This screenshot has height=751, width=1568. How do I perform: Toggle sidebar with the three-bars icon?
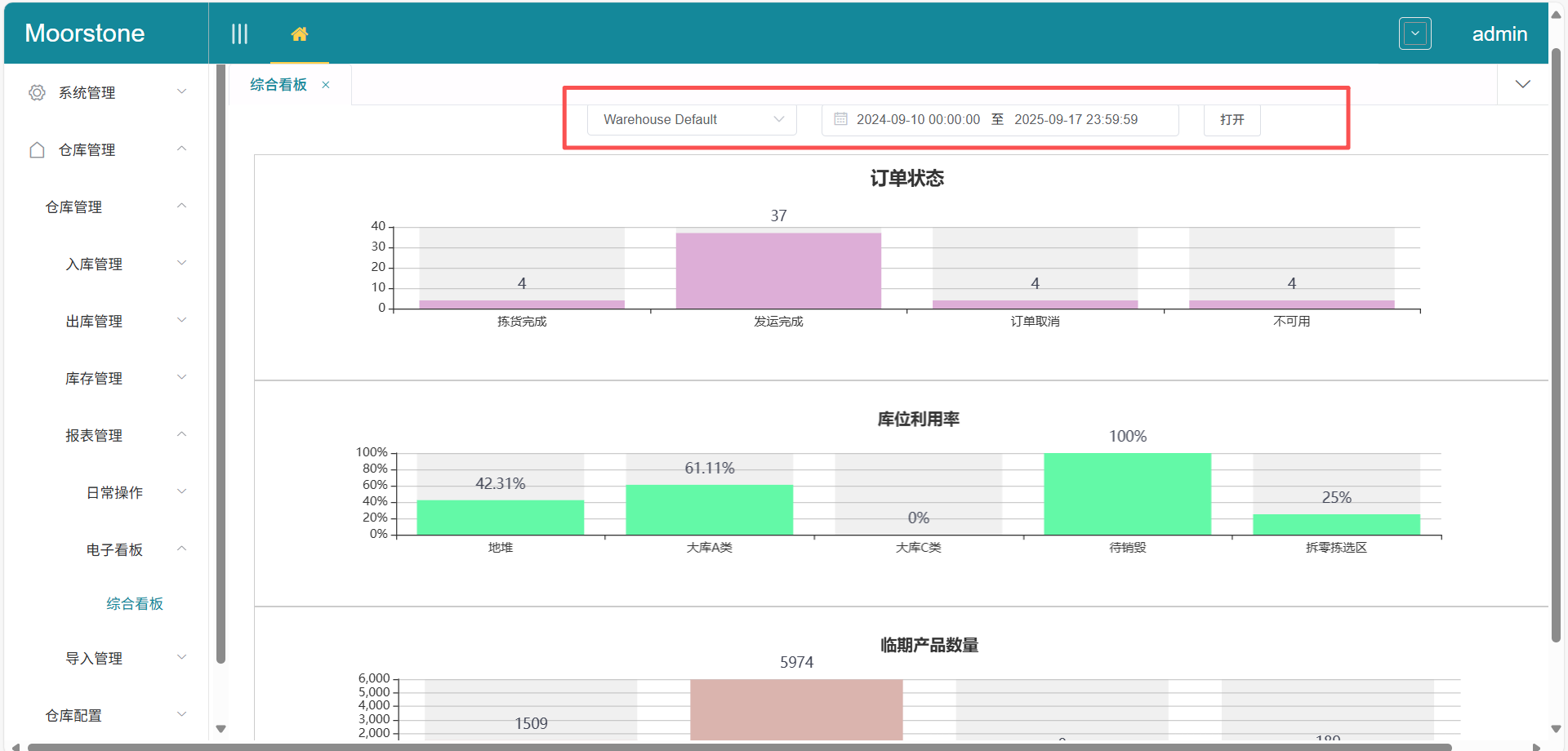coord(239,34)
